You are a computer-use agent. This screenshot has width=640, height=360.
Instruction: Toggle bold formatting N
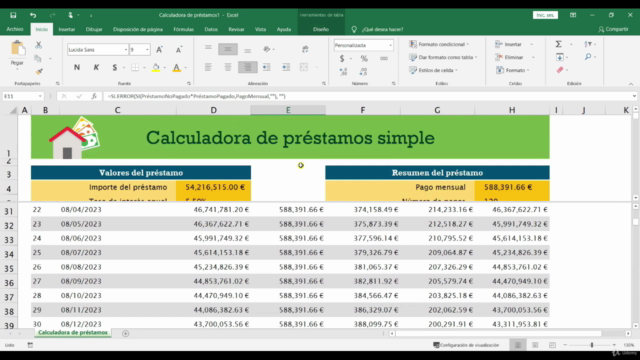click(x=77, y=67)
